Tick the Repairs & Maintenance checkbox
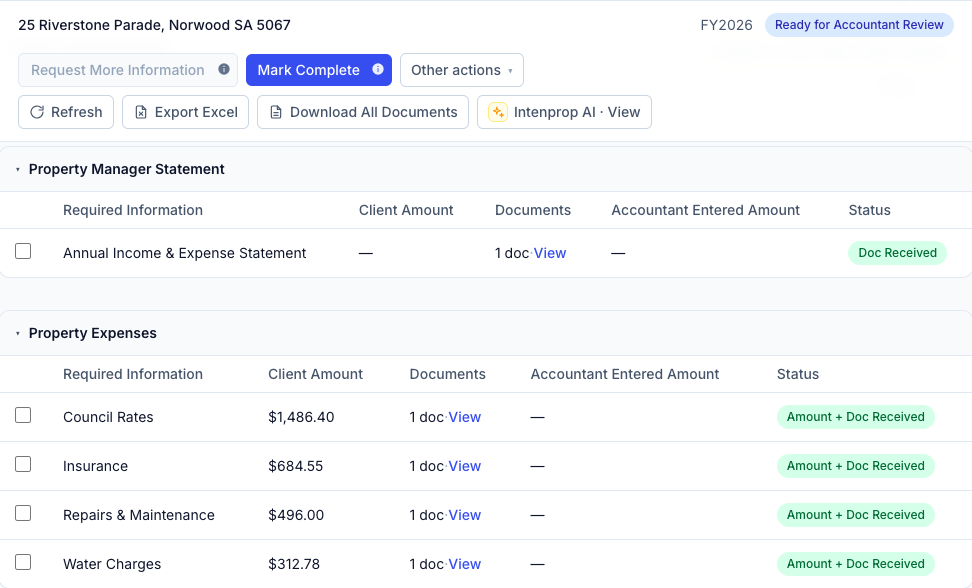Screen dimensions: 972x588 tap(23, 513)
